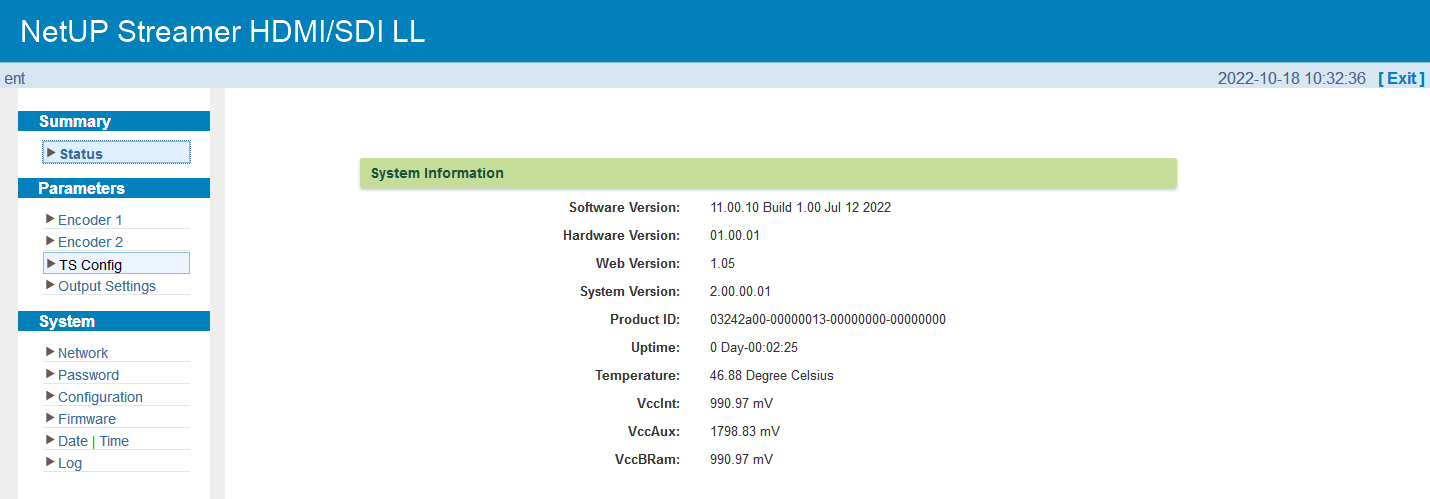Select uptime value 0 Day-00:02:25

point(754,348)
